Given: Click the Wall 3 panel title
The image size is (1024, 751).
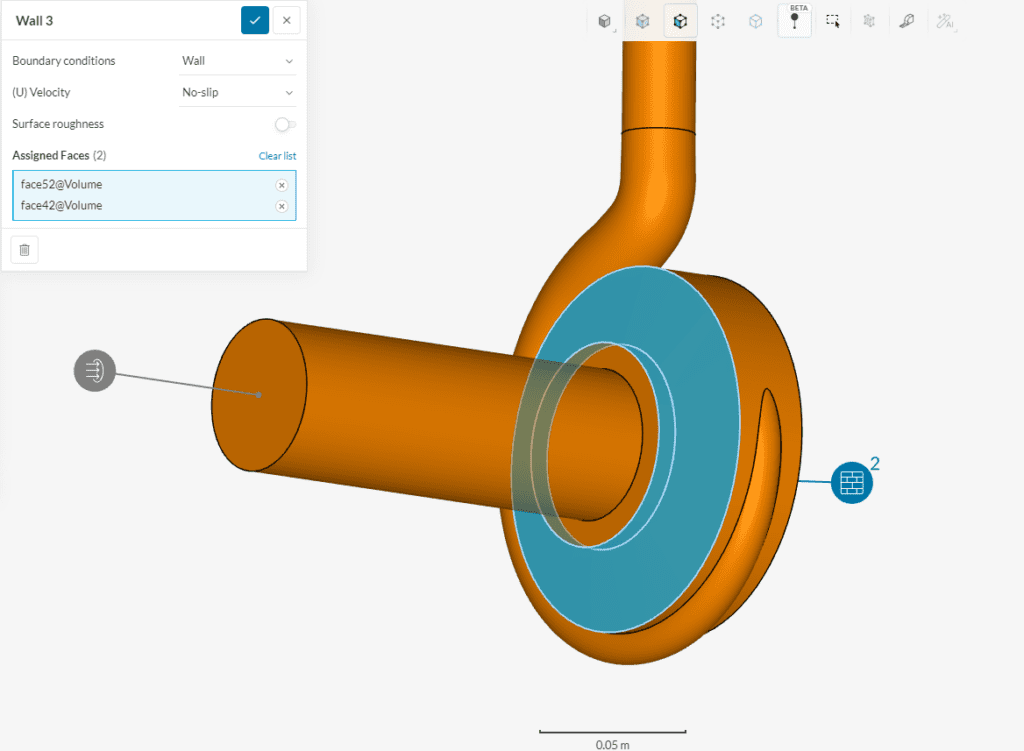Looking at the screenshot, I should (x=37, y=19).
